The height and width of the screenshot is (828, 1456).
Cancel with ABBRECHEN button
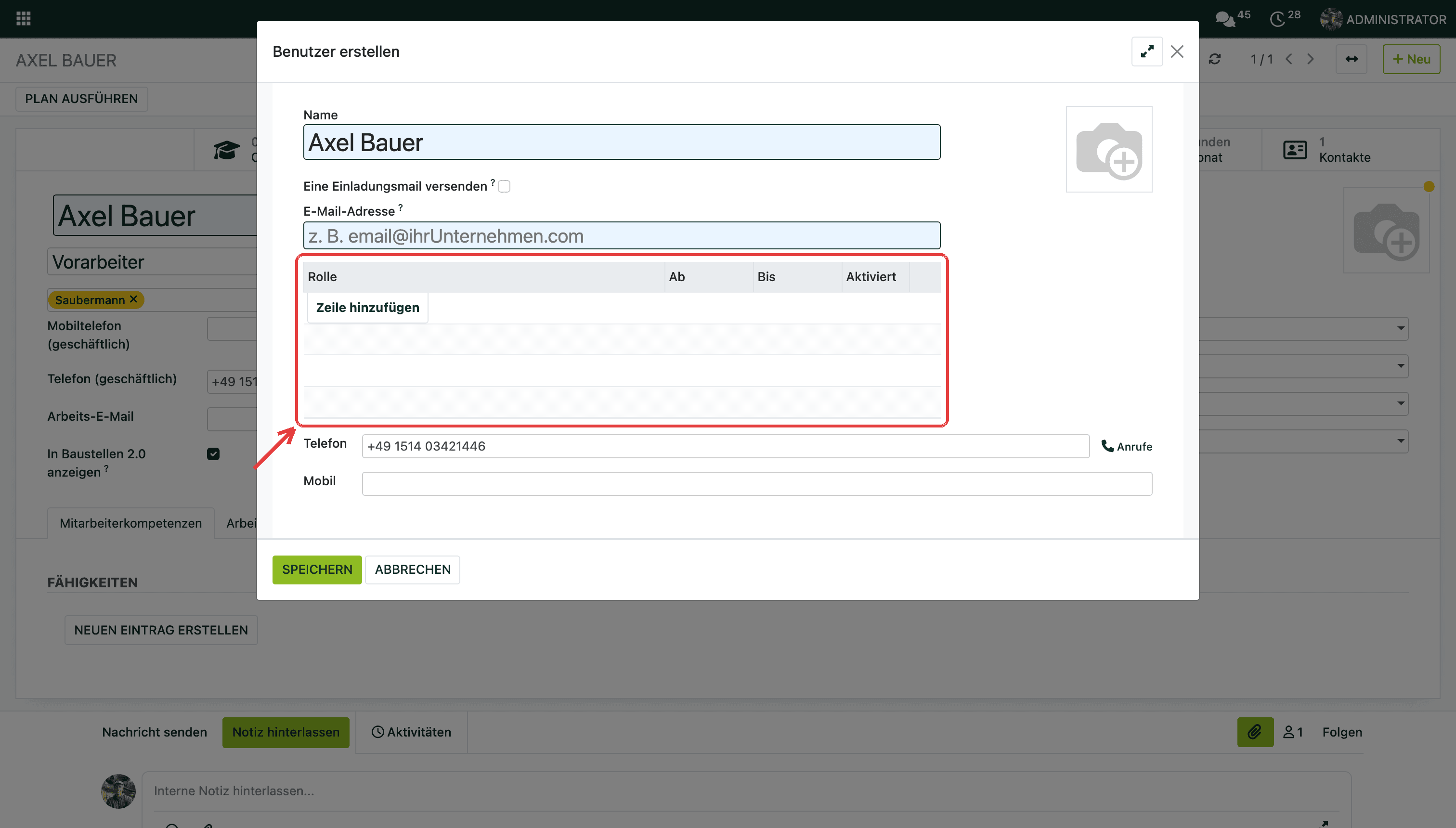412,570
